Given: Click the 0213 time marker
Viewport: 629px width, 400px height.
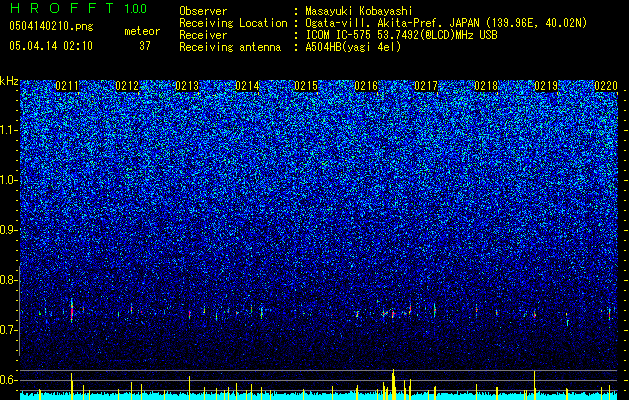Looking at the screenshot, I should tap(187, 86).
